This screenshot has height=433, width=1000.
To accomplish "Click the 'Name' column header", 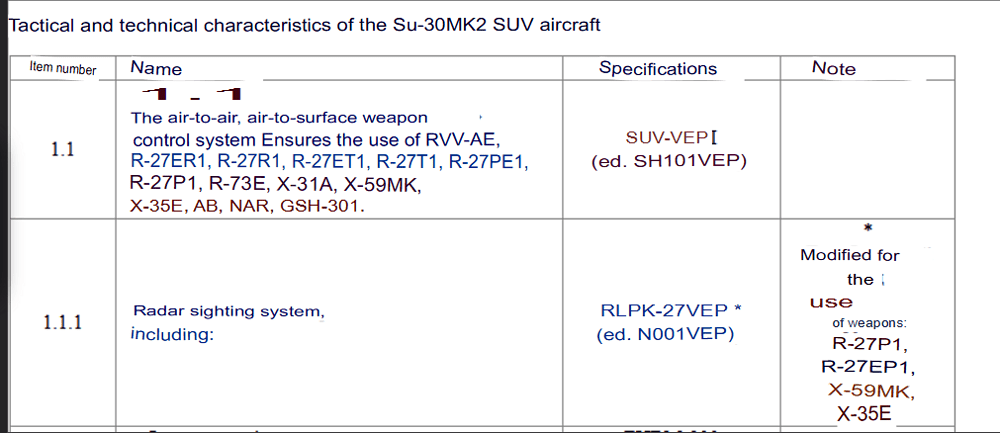I will click(x=156, y=69).
